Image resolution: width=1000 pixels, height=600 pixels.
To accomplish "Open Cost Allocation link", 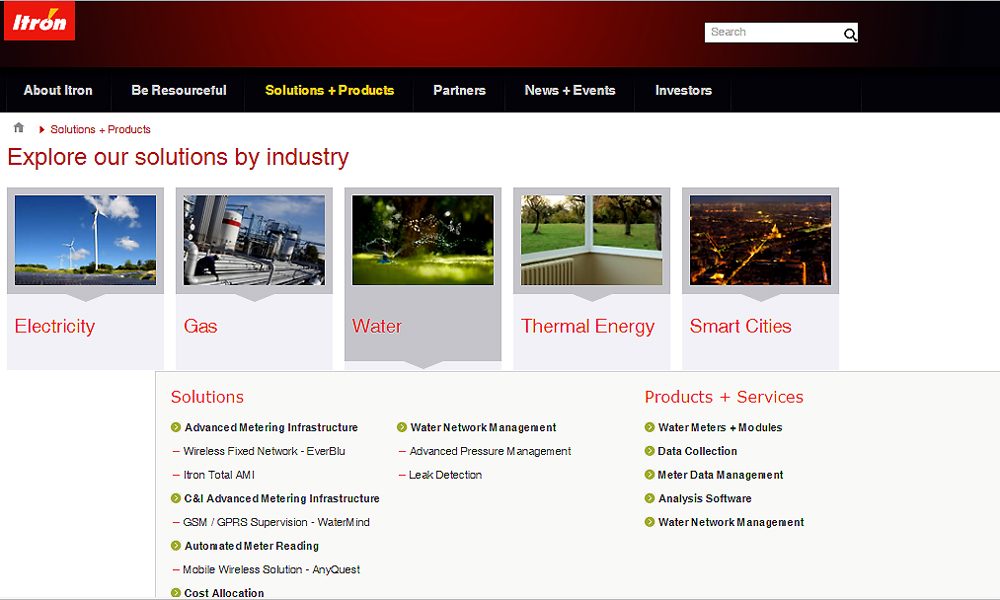I will click(224, 593).
